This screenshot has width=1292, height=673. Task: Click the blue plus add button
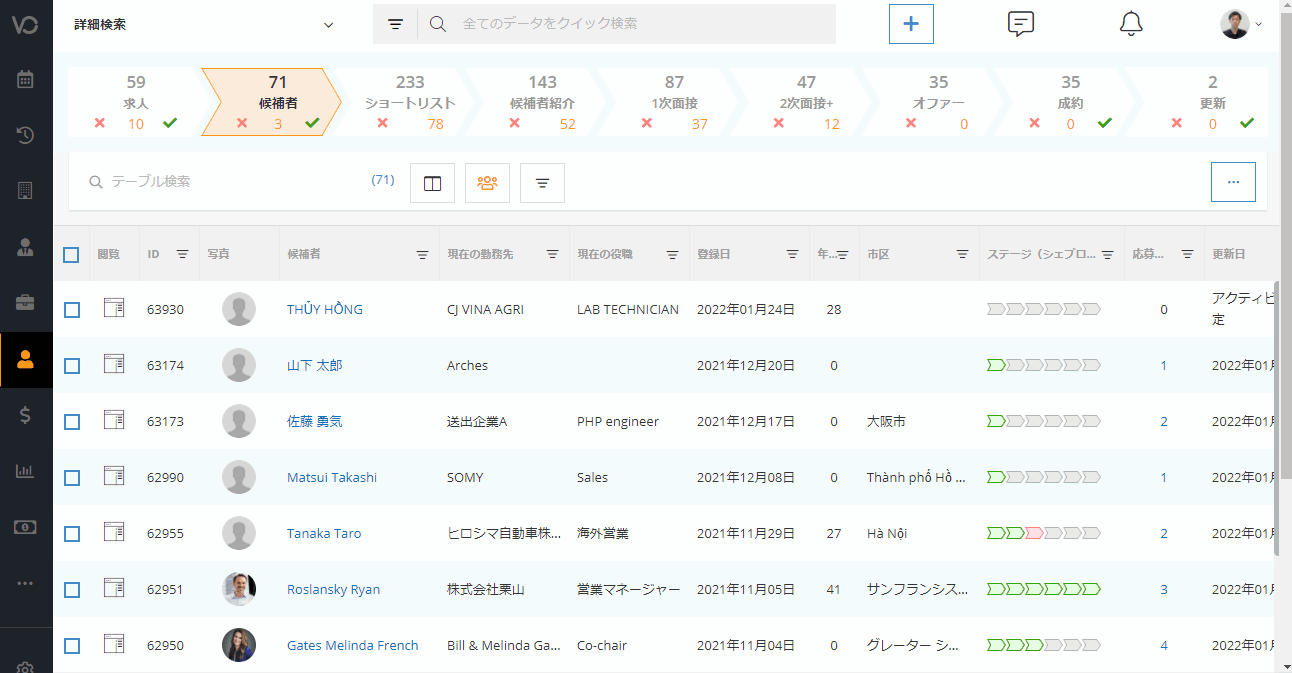[911, 24]
